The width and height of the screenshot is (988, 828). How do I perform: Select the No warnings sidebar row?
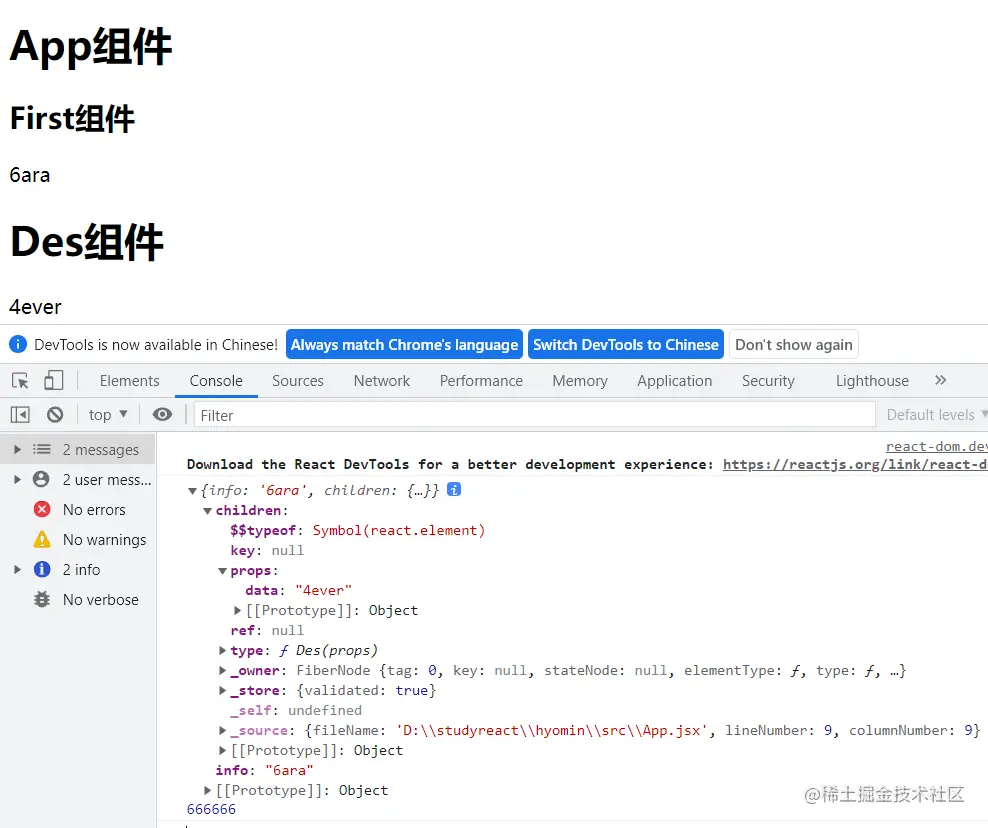[78, 539]
